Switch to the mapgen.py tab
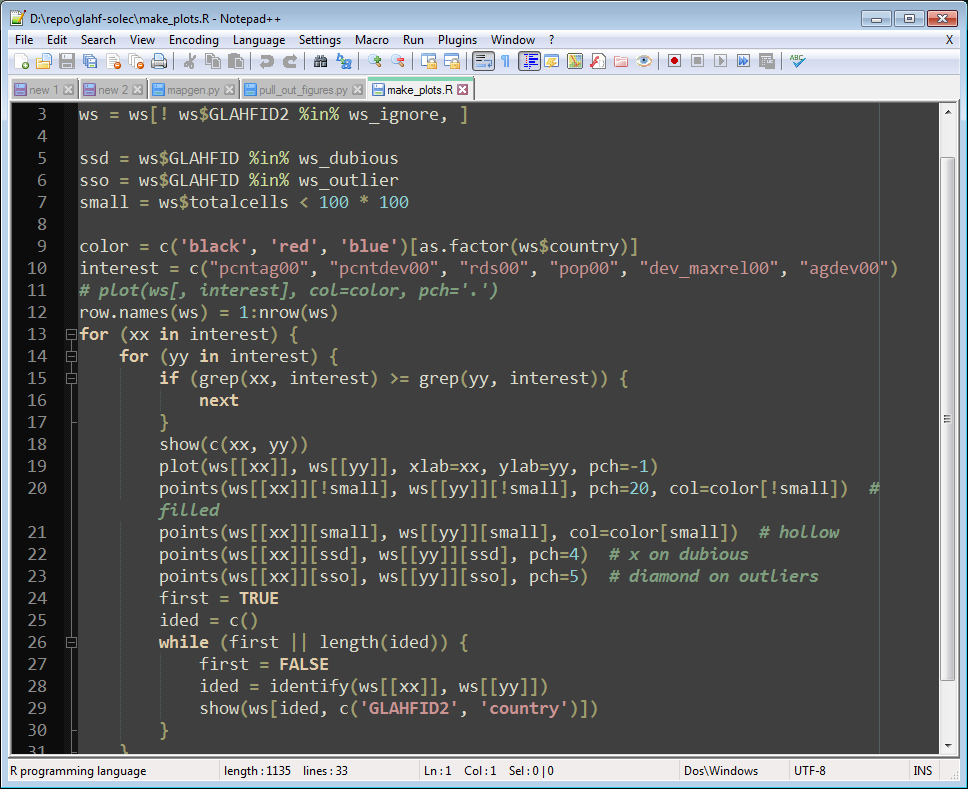The height and width of the screenshot is (789, 968). pos(187,90)
